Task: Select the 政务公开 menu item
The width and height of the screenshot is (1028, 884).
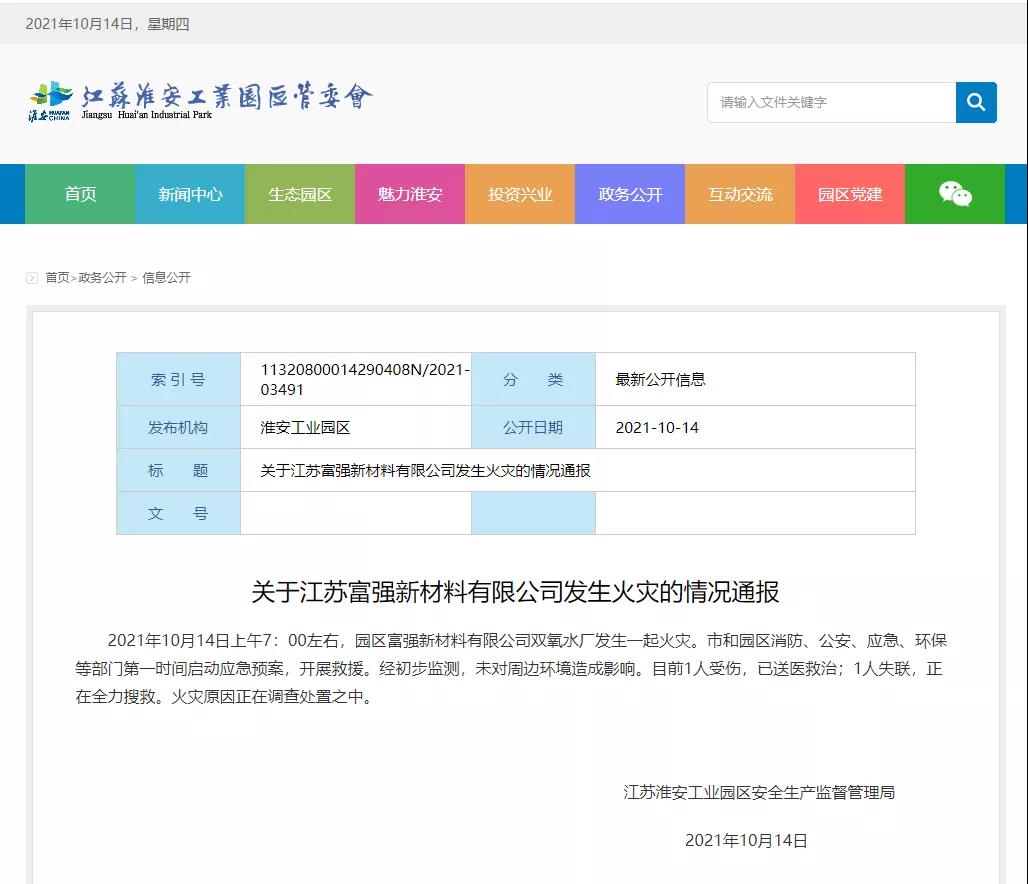Action: (x=629, y=194)
